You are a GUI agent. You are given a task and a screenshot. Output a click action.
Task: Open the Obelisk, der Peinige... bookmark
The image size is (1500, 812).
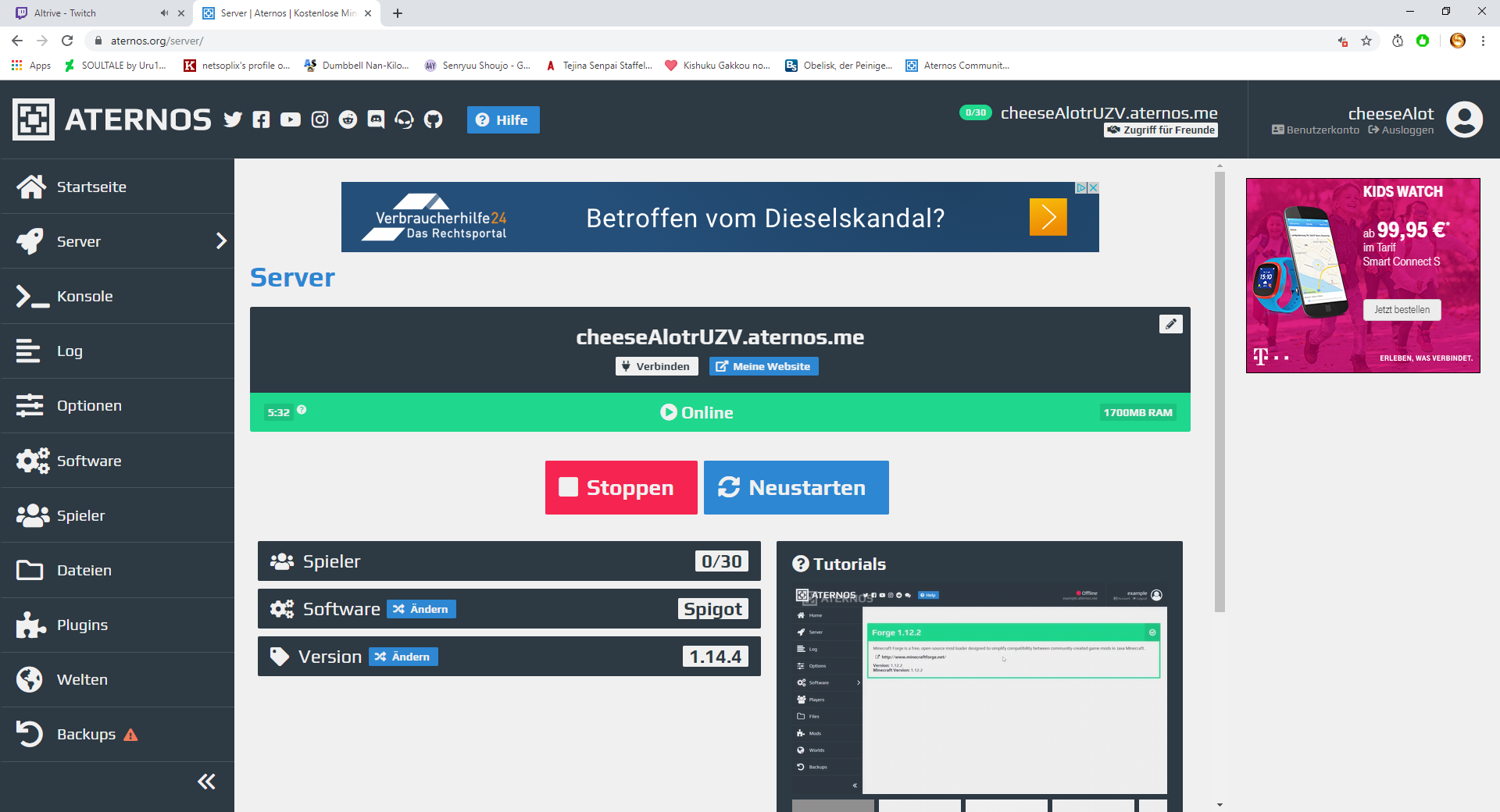(839, 66)
